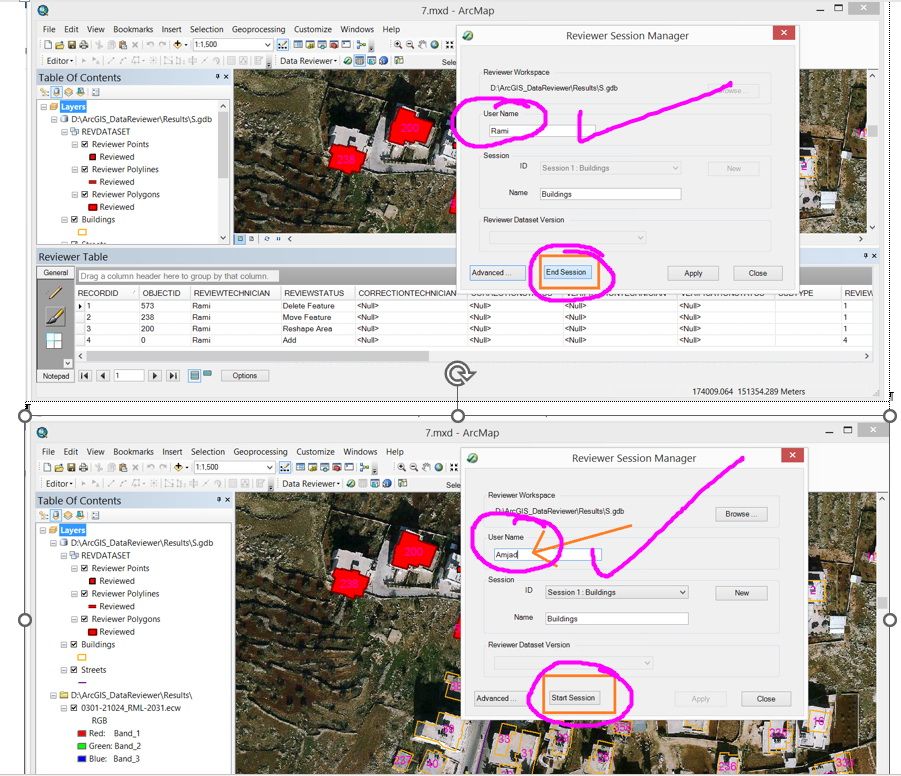901x776 pixels.
Task: Toggle Reviewer Polygons checkbox in the lower Table Of Contents
Action: click(84, 619)
